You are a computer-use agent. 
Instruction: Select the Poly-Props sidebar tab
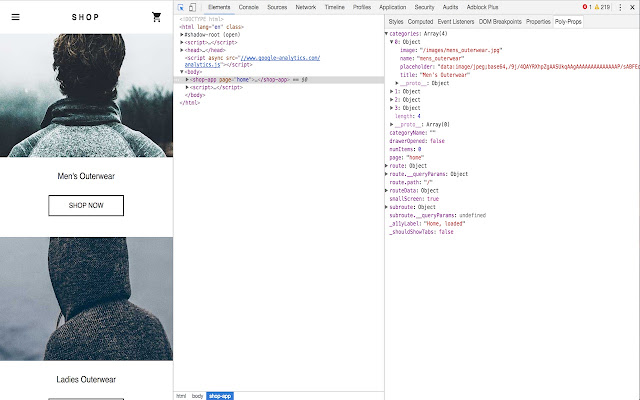click(568, 22)
